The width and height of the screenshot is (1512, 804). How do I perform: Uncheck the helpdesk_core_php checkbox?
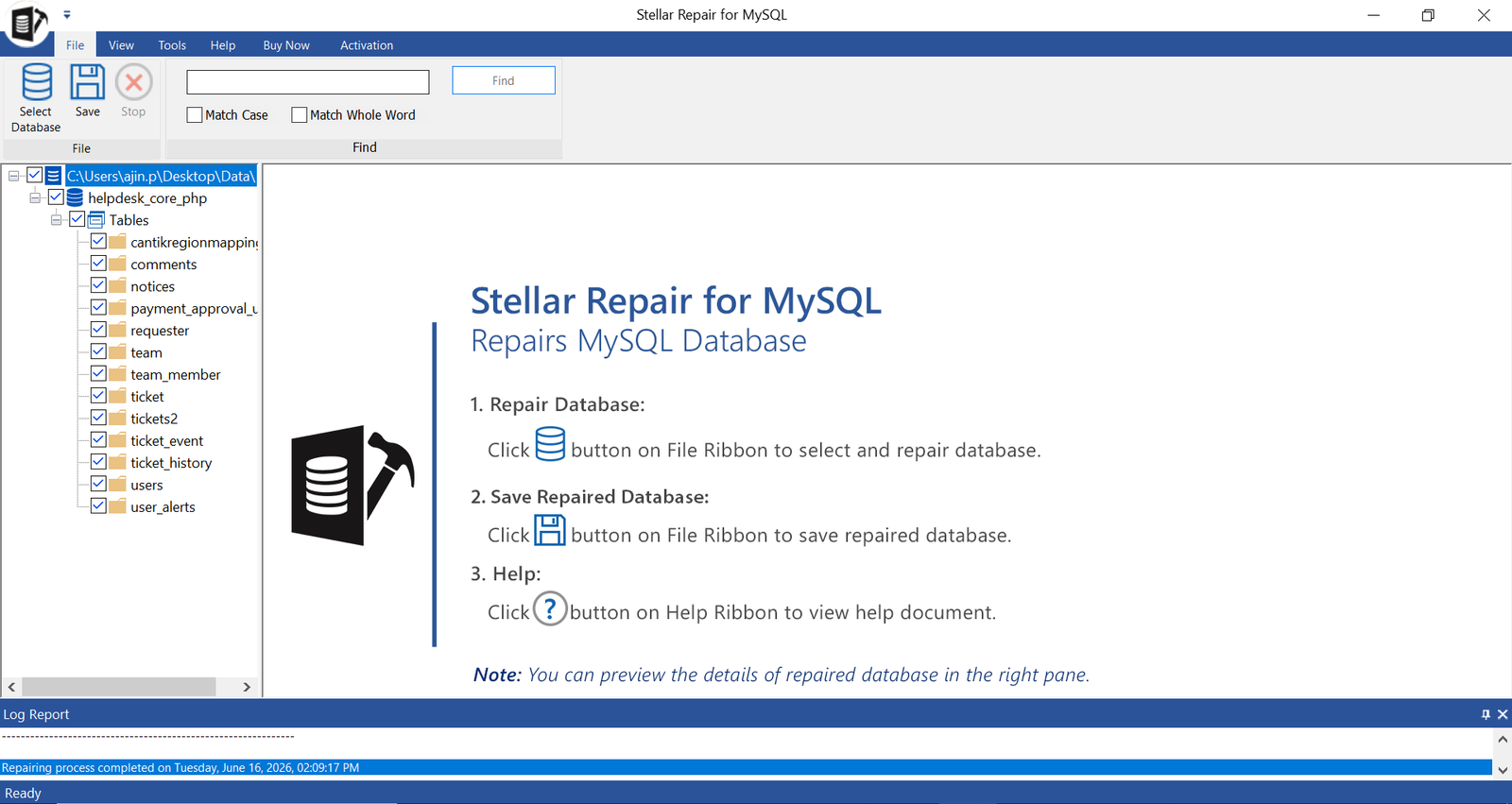[x=56, y=197]
